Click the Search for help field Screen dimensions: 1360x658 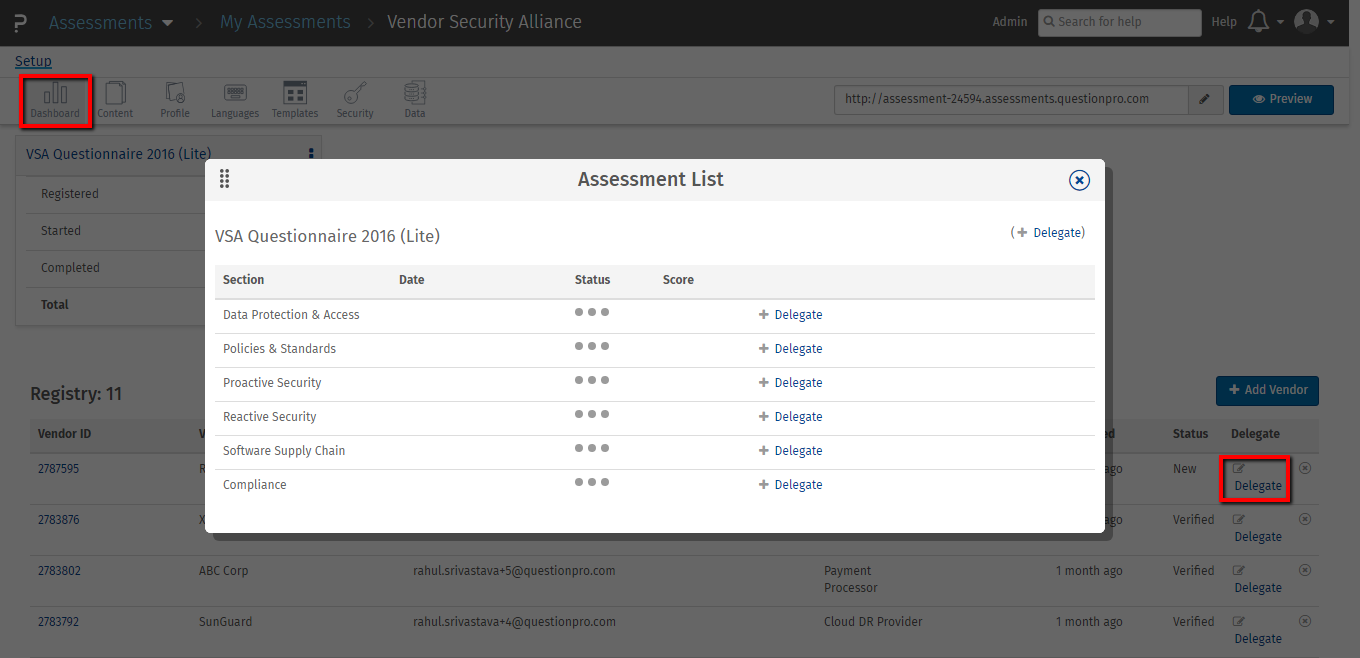pos(1120,22)
